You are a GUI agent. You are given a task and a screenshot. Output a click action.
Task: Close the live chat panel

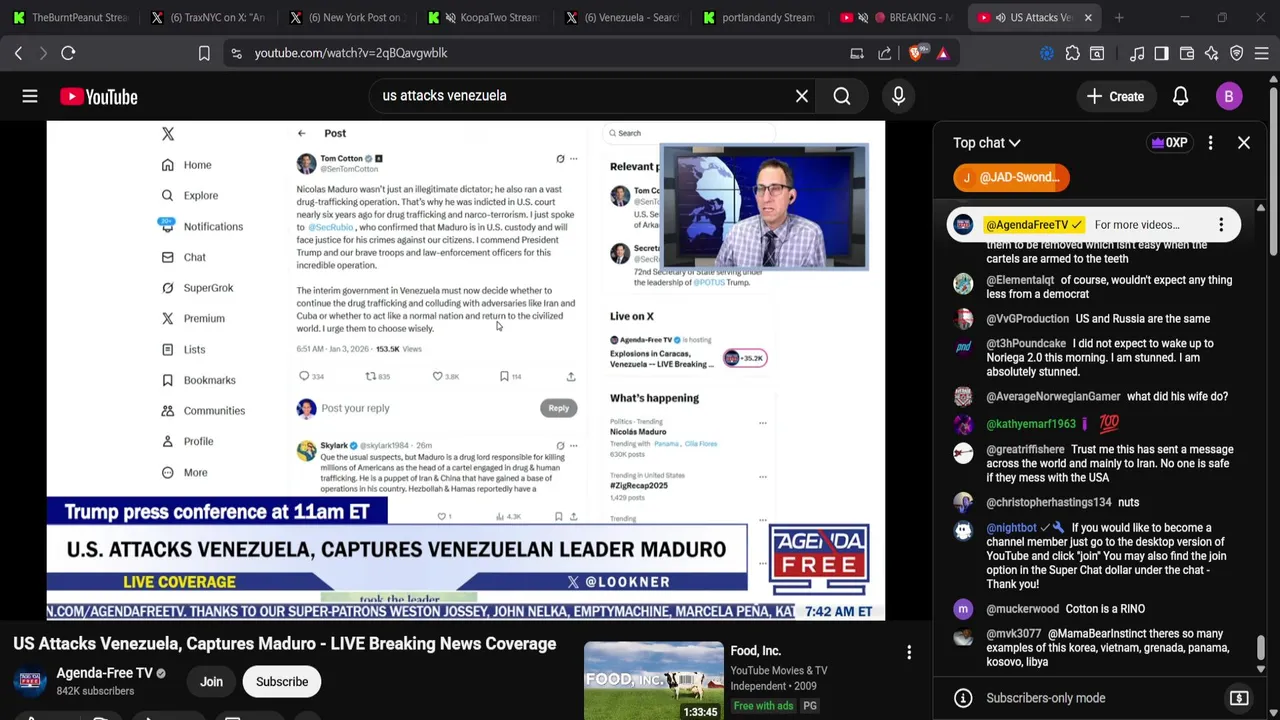coord(1243,143)
